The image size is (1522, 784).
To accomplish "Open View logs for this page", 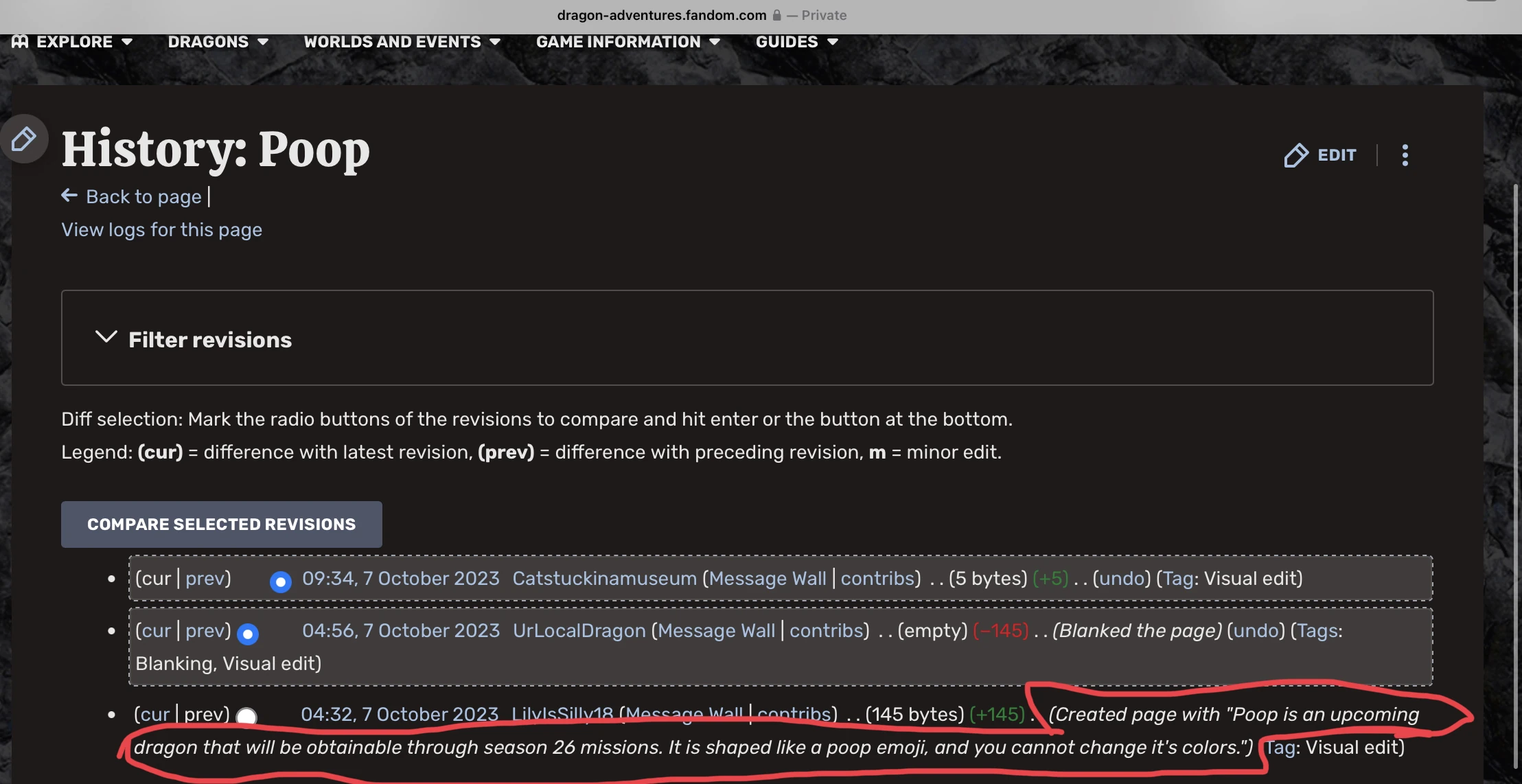I will tap(161, 229).
